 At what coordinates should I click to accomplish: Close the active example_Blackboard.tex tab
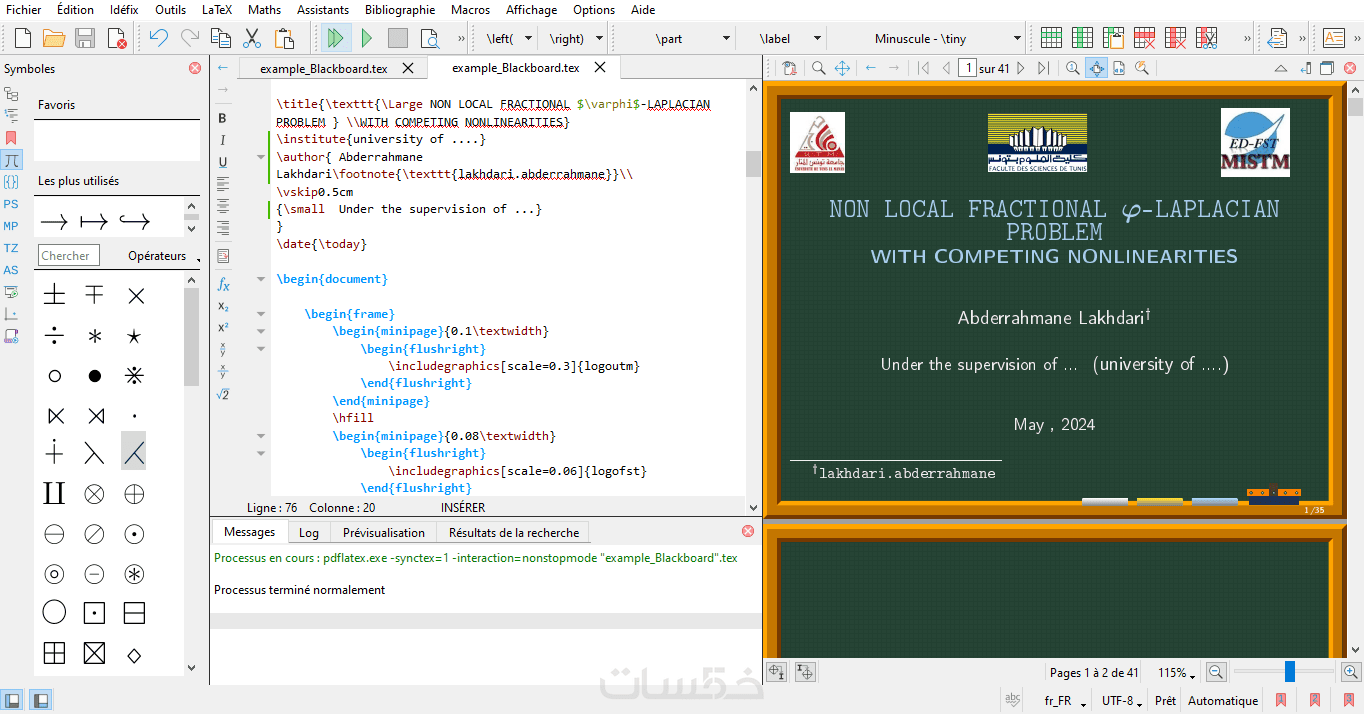pyautogui.click(x=600, y=68)
